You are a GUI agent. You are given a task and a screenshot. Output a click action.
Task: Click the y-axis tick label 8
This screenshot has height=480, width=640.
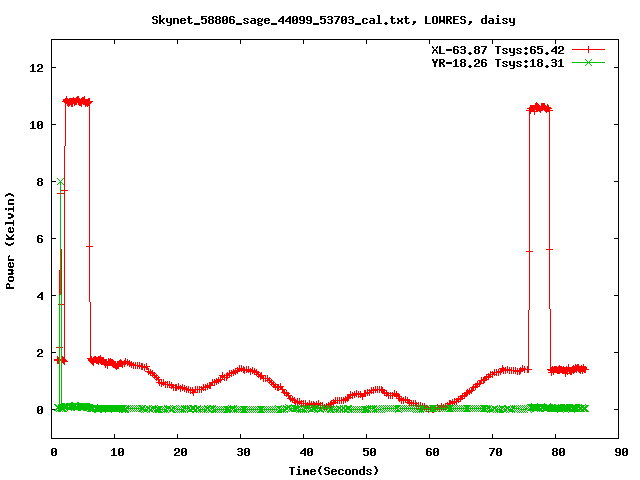40,182
